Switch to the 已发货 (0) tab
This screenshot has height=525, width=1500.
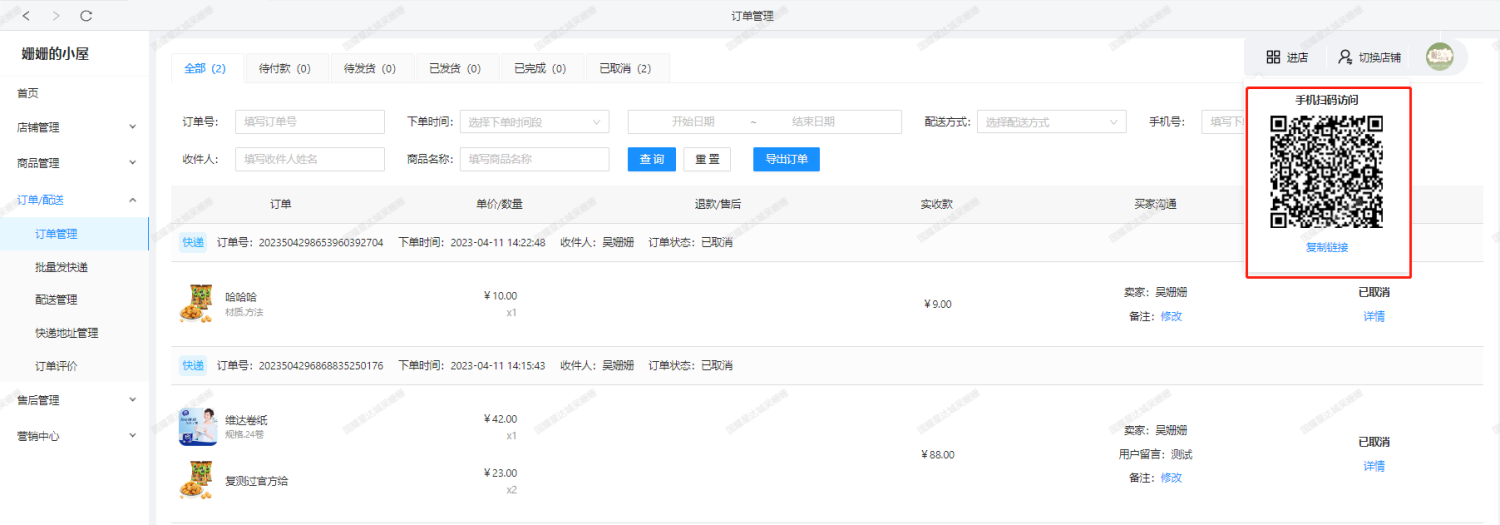point(455,69)
